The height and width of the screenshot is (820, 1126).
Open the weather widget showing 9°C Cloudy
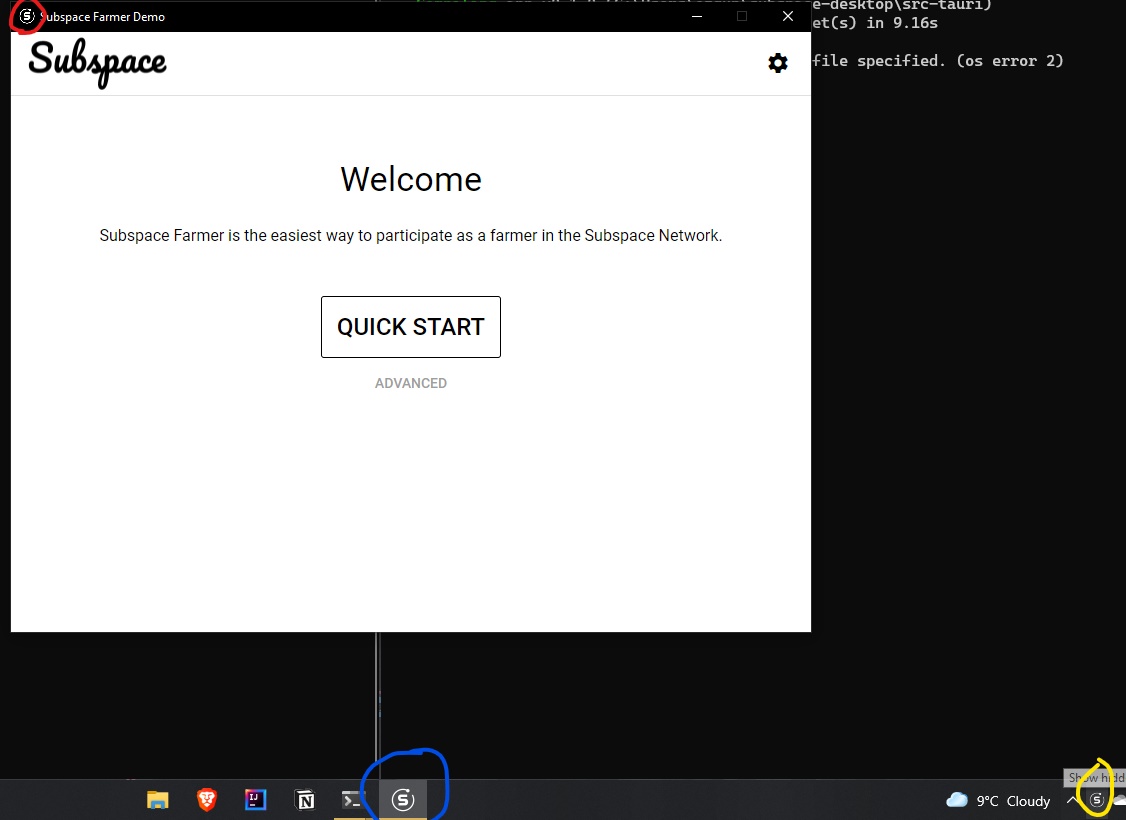click(1000, 800)
